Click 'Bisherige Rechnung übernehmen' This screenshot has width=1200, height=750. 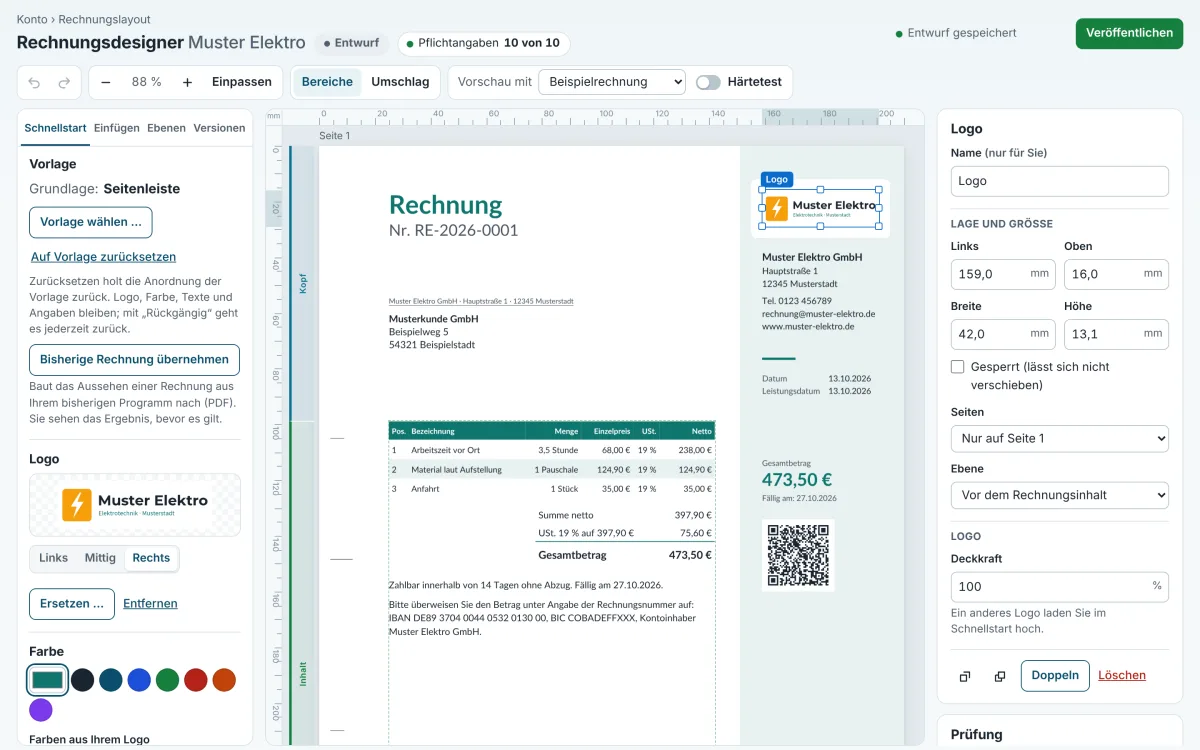(135, 360)
